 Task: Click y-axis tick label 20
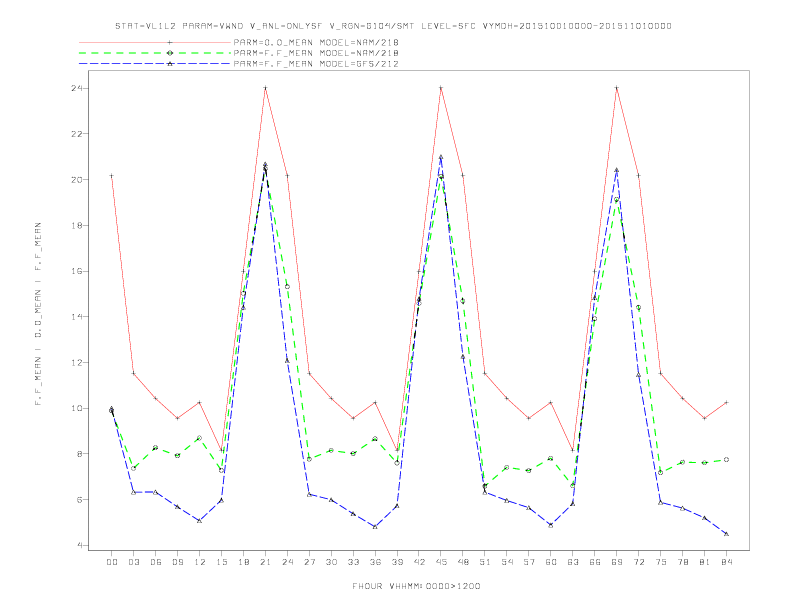[77, 179]
